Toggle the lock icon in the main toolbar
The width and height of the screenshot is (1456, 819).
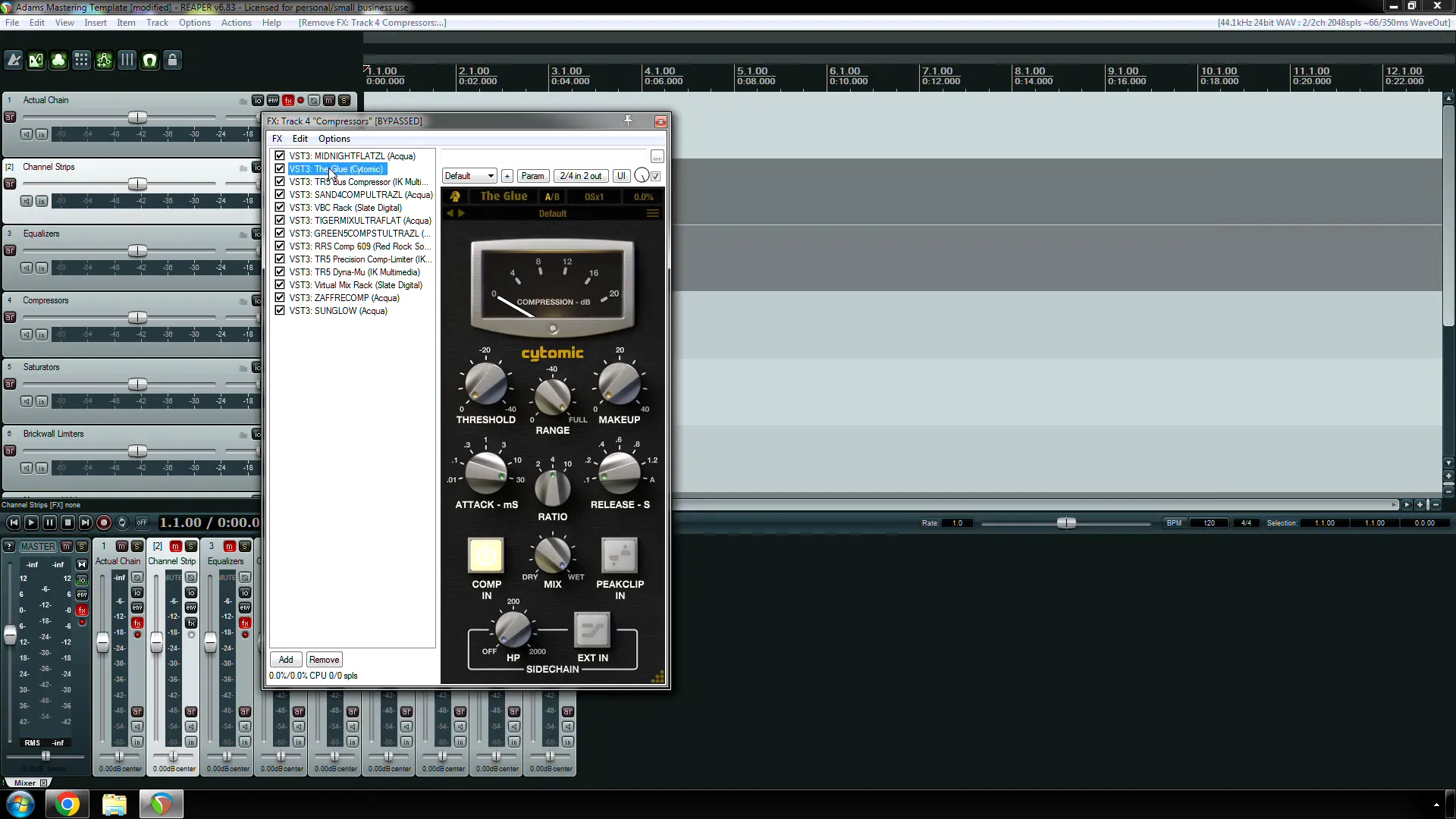(173, 61)
